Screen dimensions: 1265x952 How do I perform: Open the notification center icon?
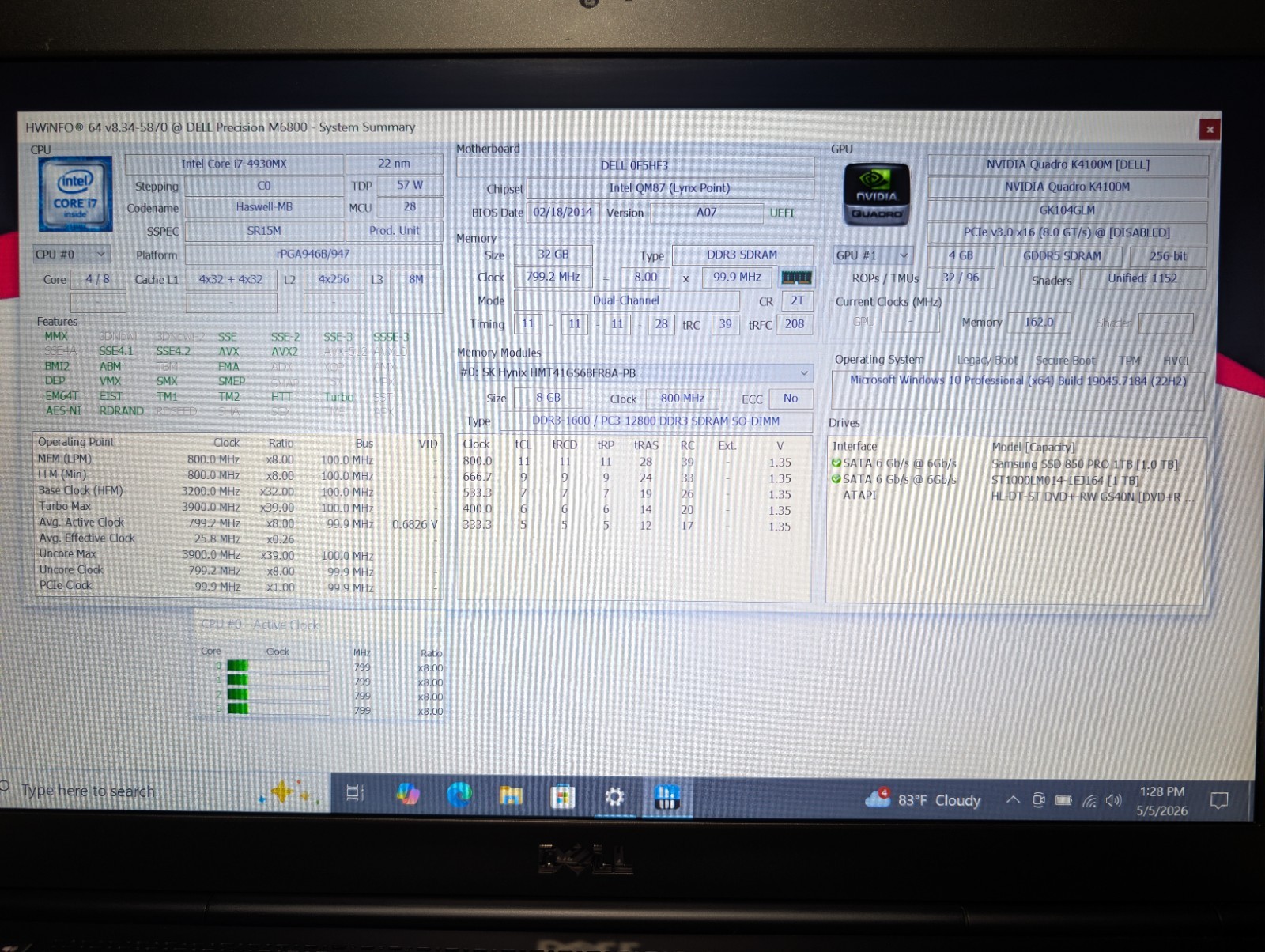coord(1219,802)
